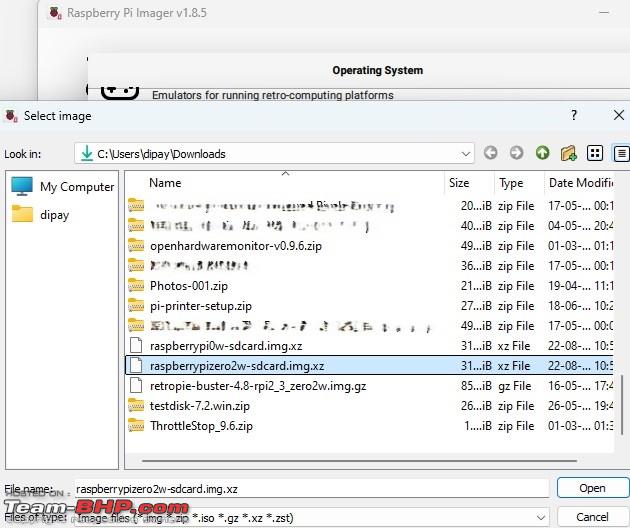Click the Open button
The image size is (630, 528).
[593, 488]
